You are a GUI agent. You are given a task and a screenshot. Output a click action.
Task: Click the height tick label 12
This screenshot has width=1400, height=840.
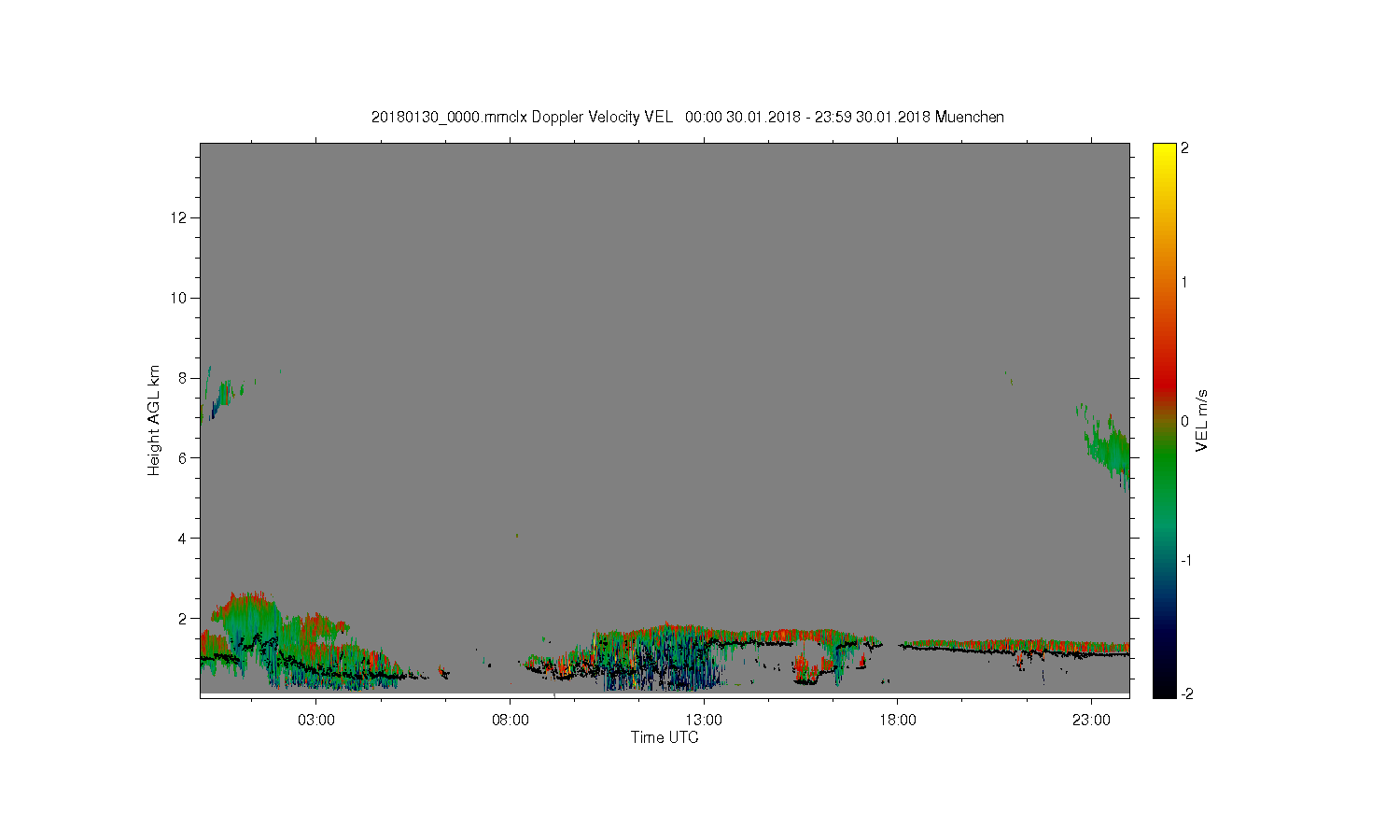pos(181,217)
